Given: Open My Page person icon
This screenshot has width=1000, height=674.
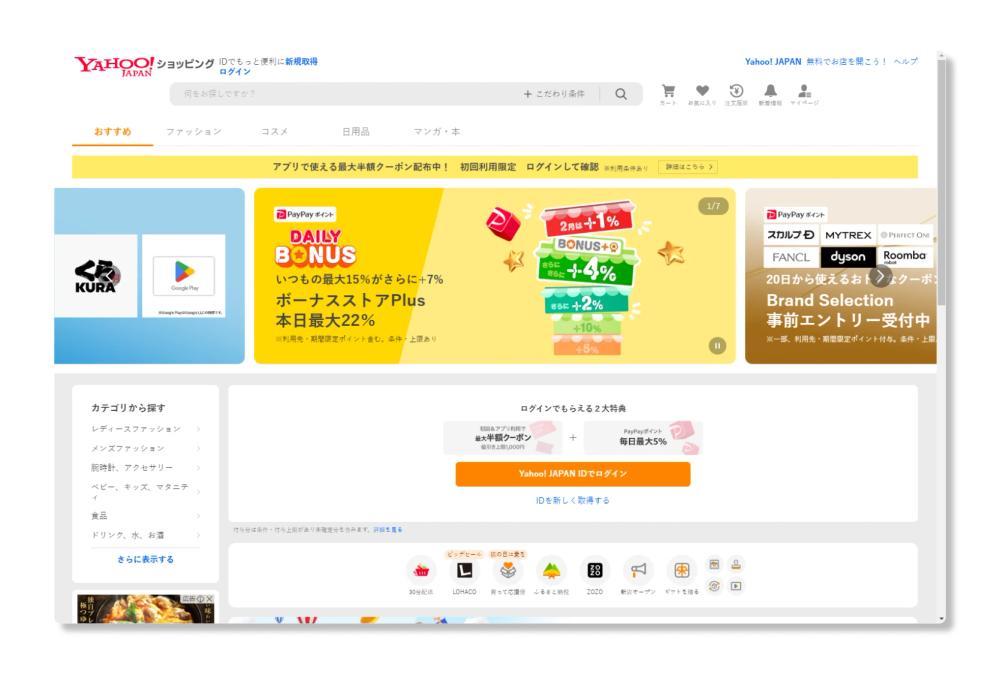Looking at the screenshot, I should point(804,93).
